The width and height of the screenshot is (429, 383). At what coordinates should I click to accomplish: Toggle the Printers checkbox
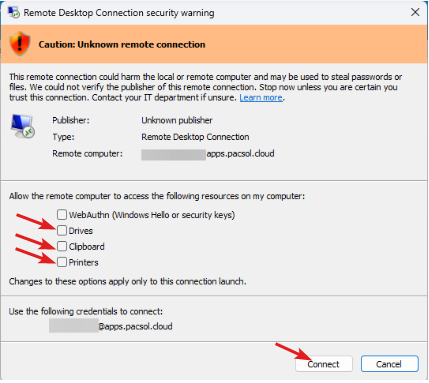point(62,262)
